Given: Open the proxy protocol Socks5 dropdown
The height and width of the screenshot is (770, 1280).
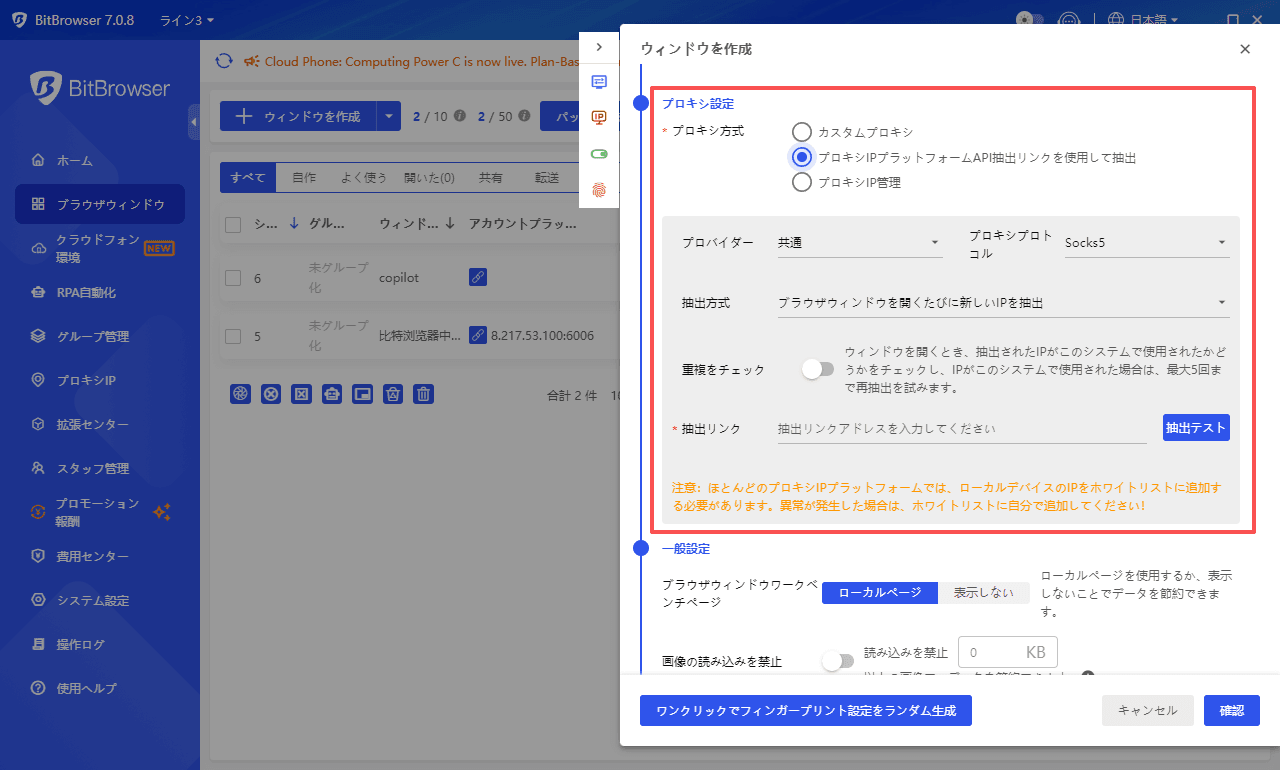Looking at the screenshot, I should tap(1146, 242).
